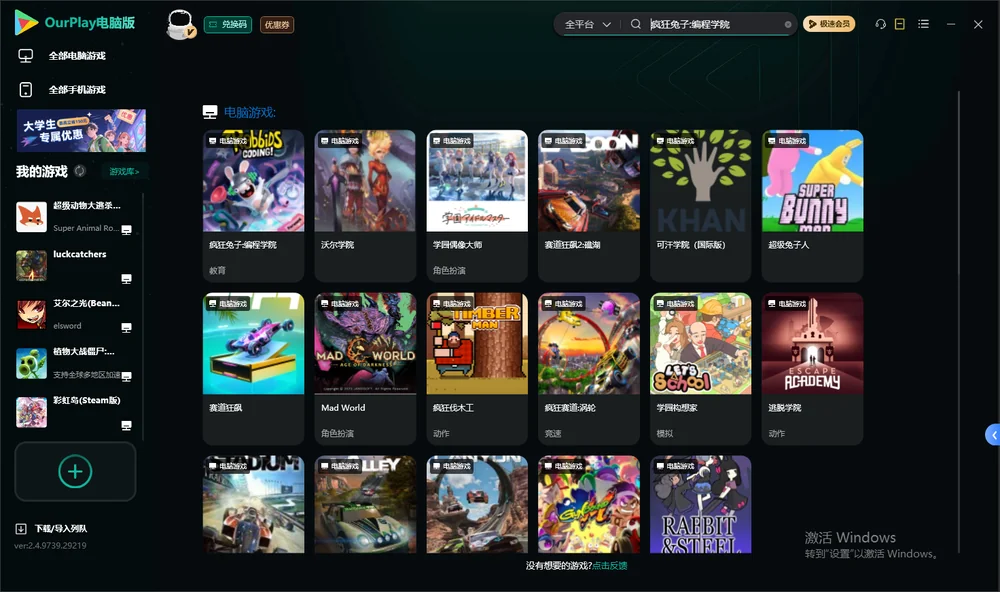1000x592 pixels.
Task: Click the PC icon on luckcatchers row
Action: click(x=126, y=279)
